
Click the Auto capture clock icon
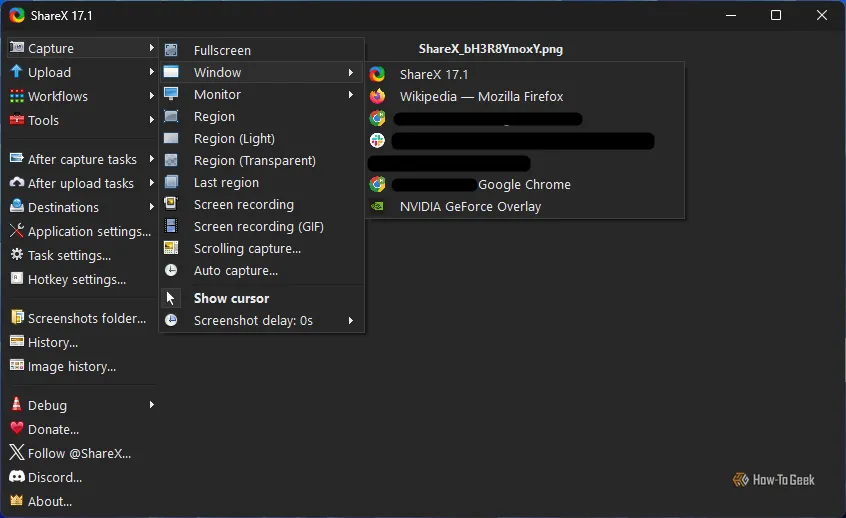(171, 271)
